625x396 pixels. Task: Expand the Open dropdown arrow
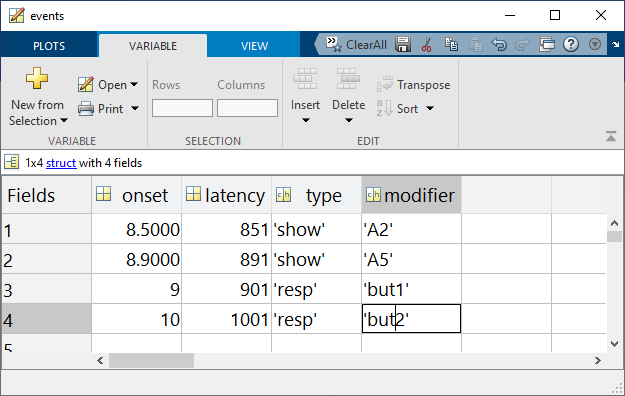tap(134, 85)
